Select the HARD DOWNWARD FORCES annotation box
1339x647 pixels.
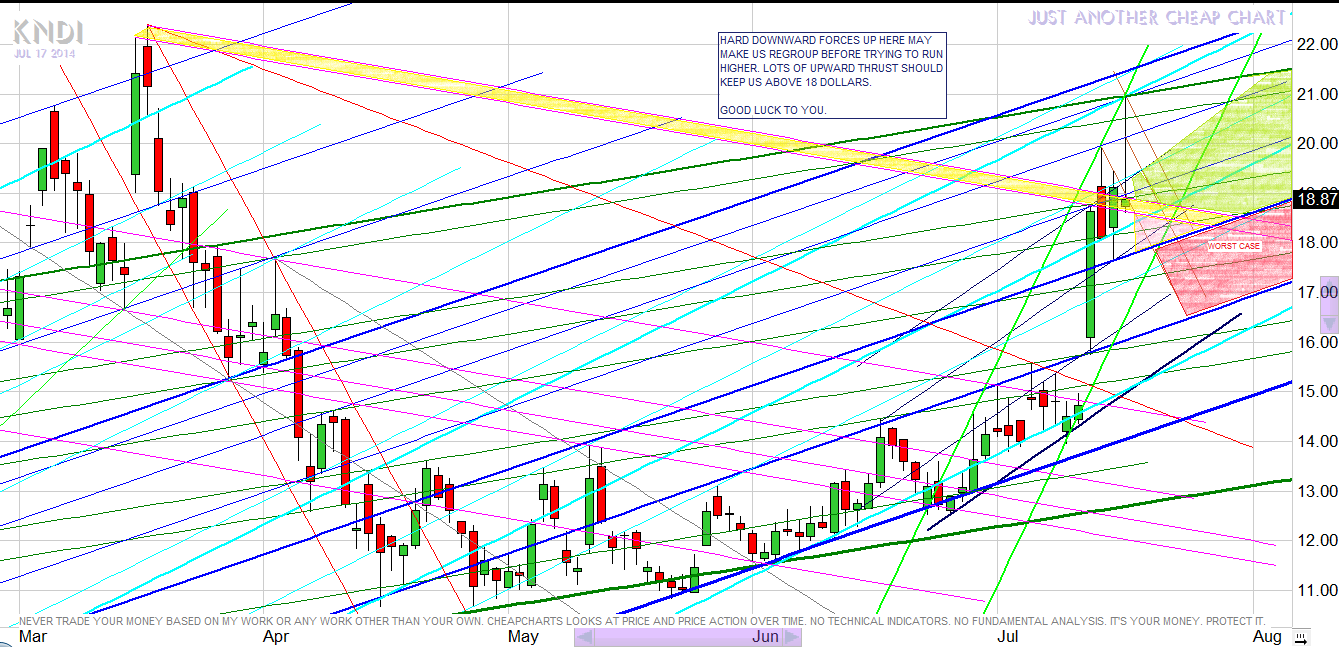tap(831, 75)
